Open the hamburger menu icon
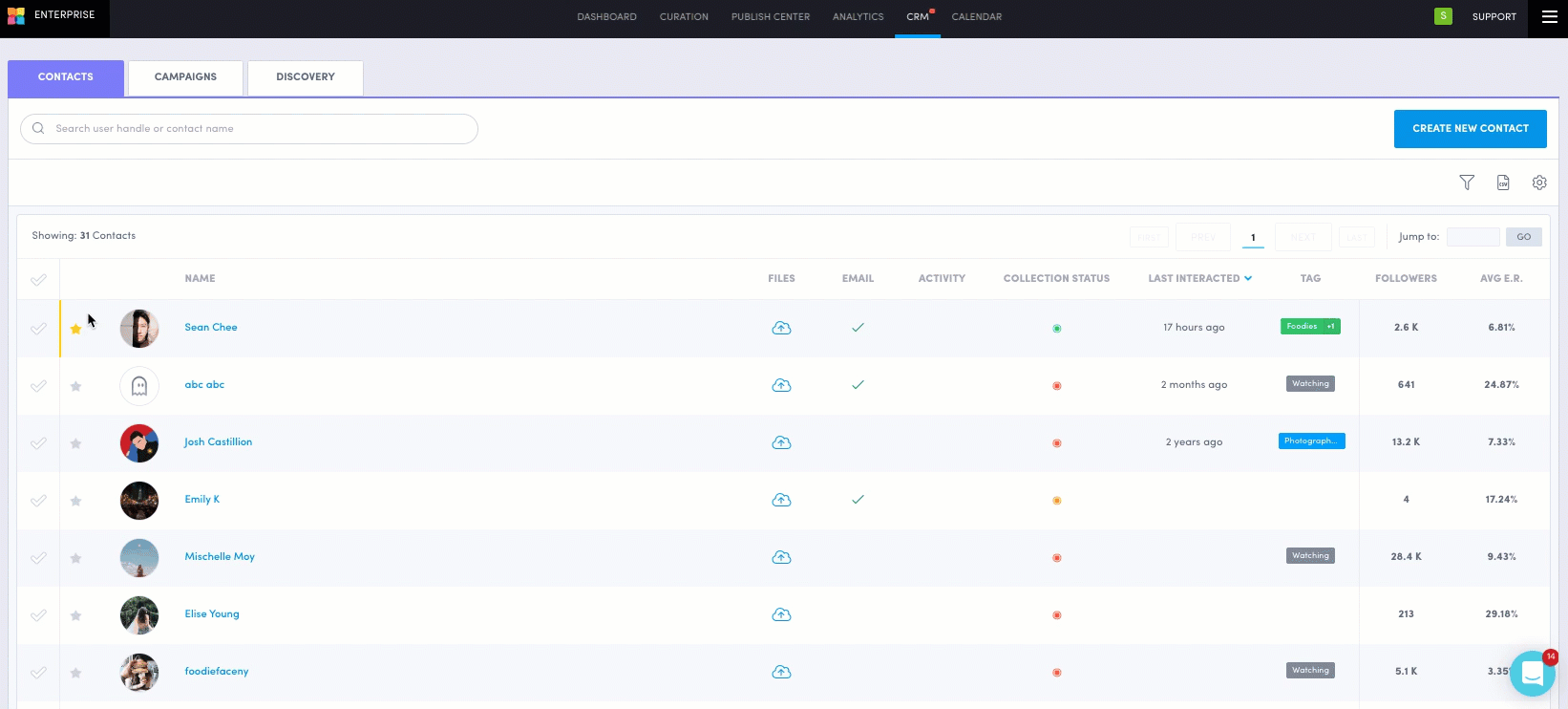Screen dimensions: 1568x709 tap(1549, 17)
